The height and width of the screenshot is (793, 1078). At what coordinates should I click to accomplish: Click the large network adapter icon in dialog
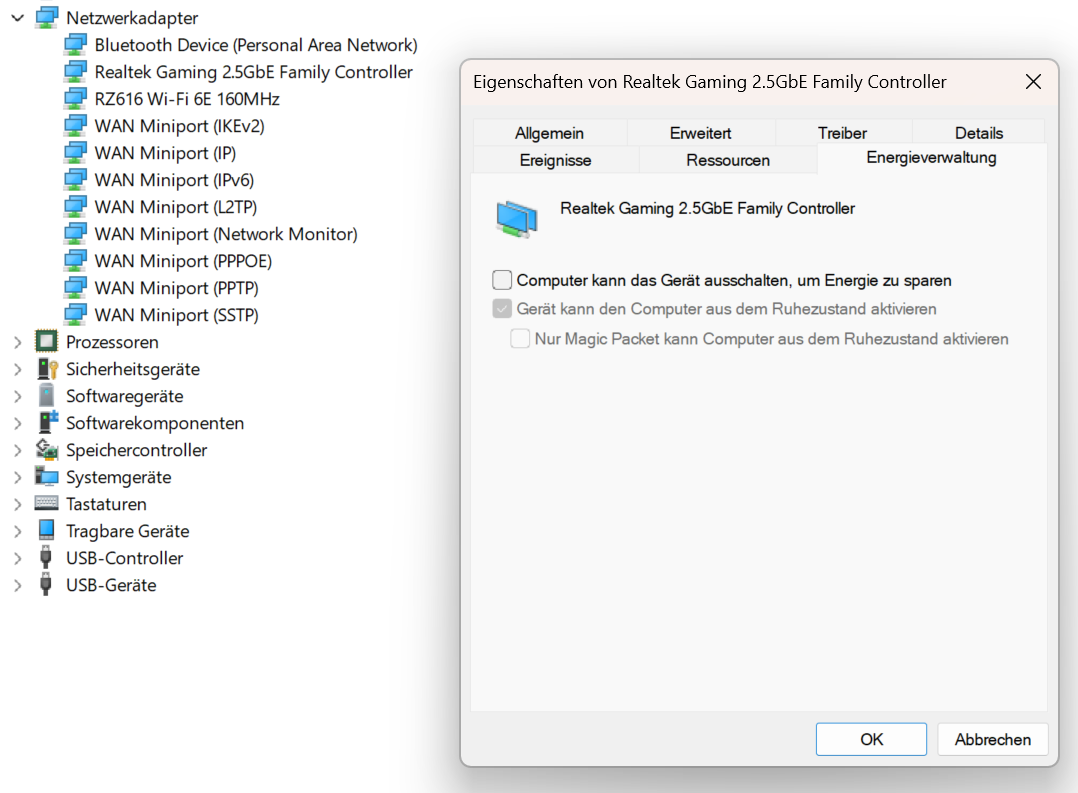click(x=517, y=219)
